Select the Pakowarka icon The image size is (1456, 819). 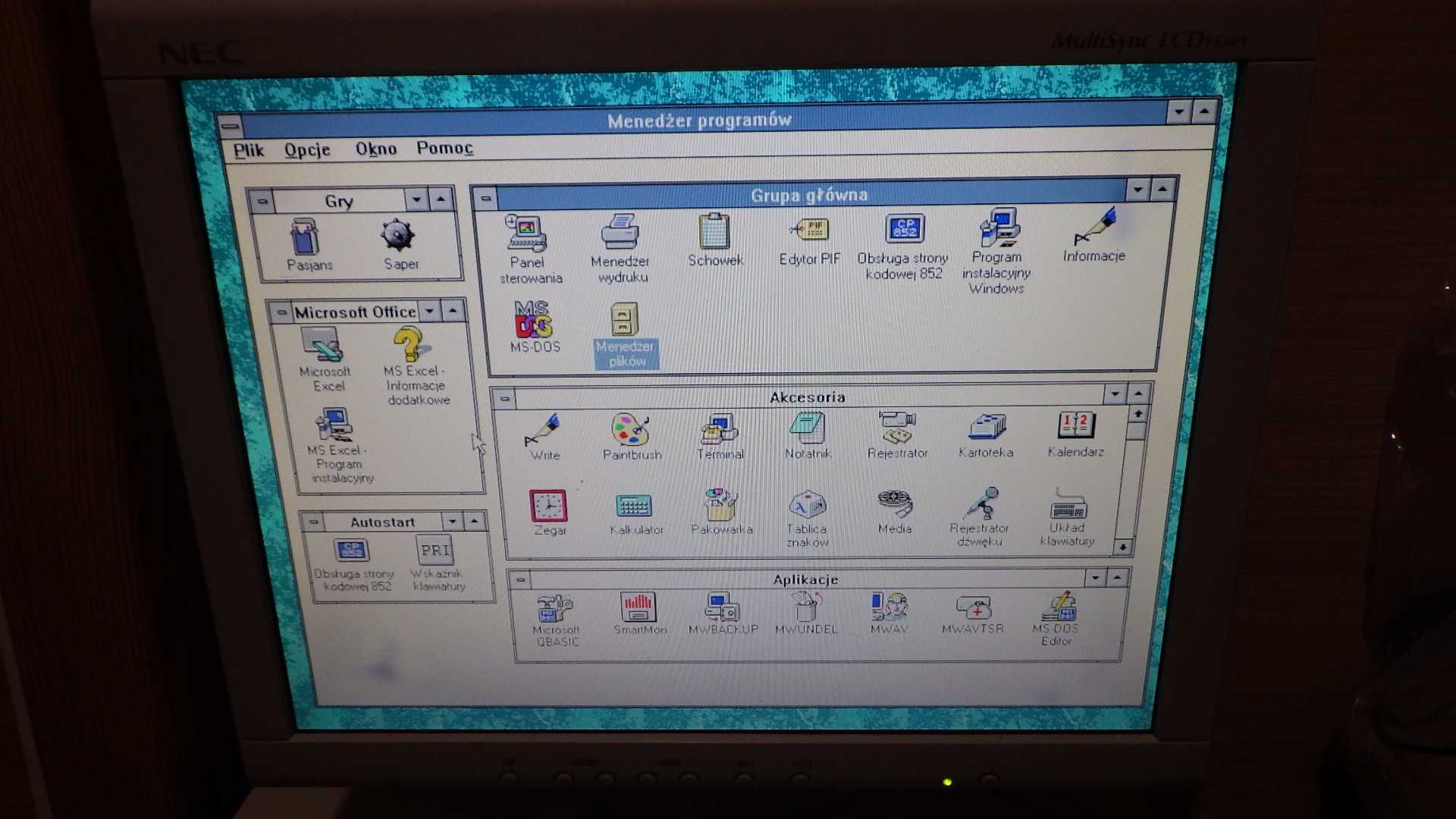click(x=720, y=504)
